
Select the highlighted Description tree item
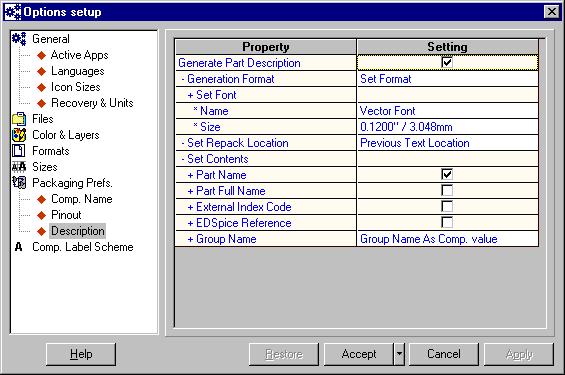[77, 231]
